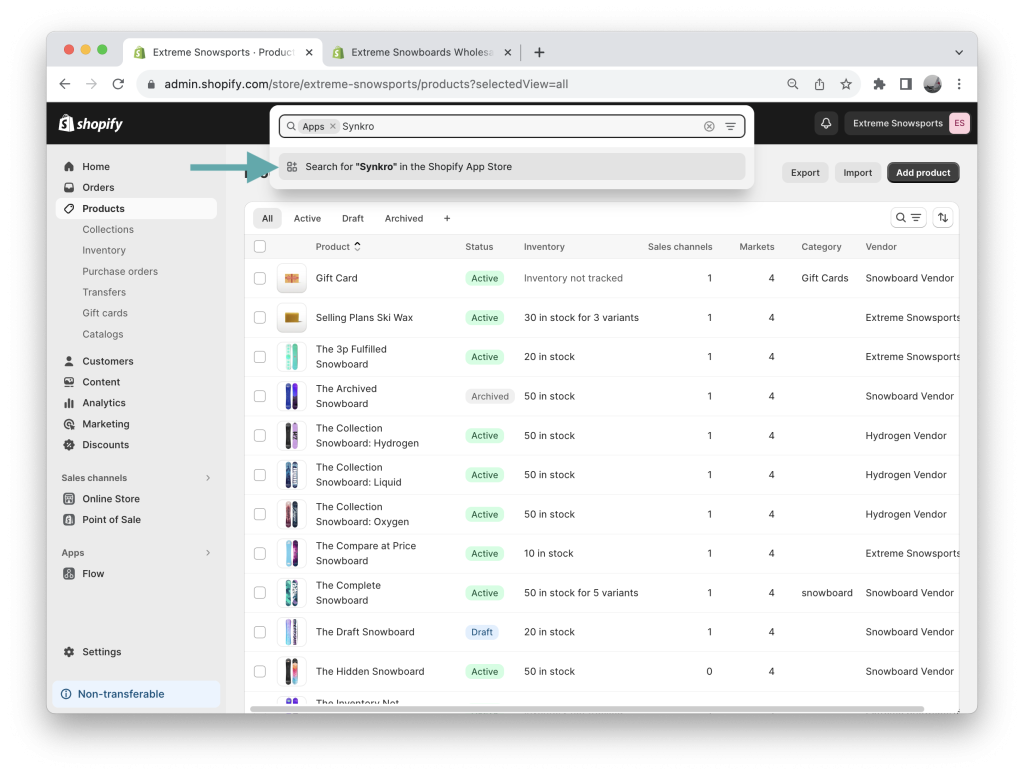Check The Collection Snowboard: Liquid checkbox

coord(260,475)
